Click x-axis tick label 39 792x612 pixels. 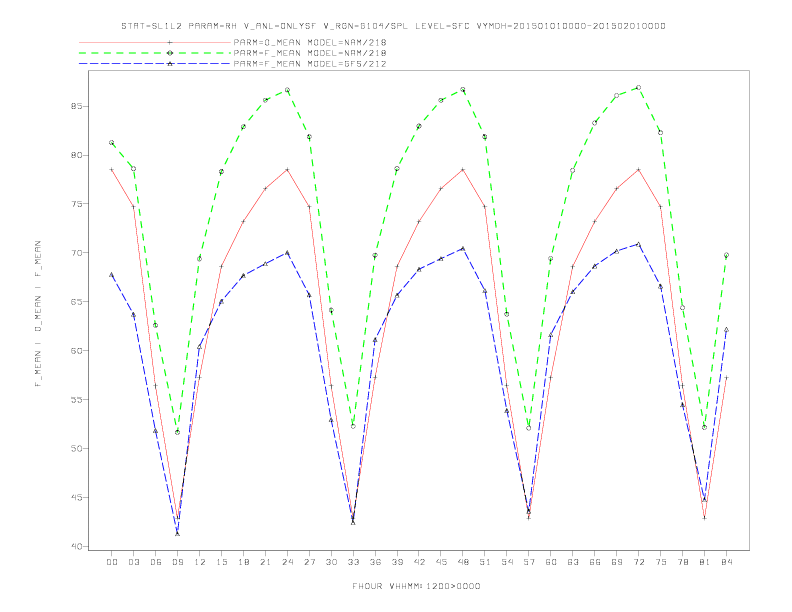(x=397, y=562)
